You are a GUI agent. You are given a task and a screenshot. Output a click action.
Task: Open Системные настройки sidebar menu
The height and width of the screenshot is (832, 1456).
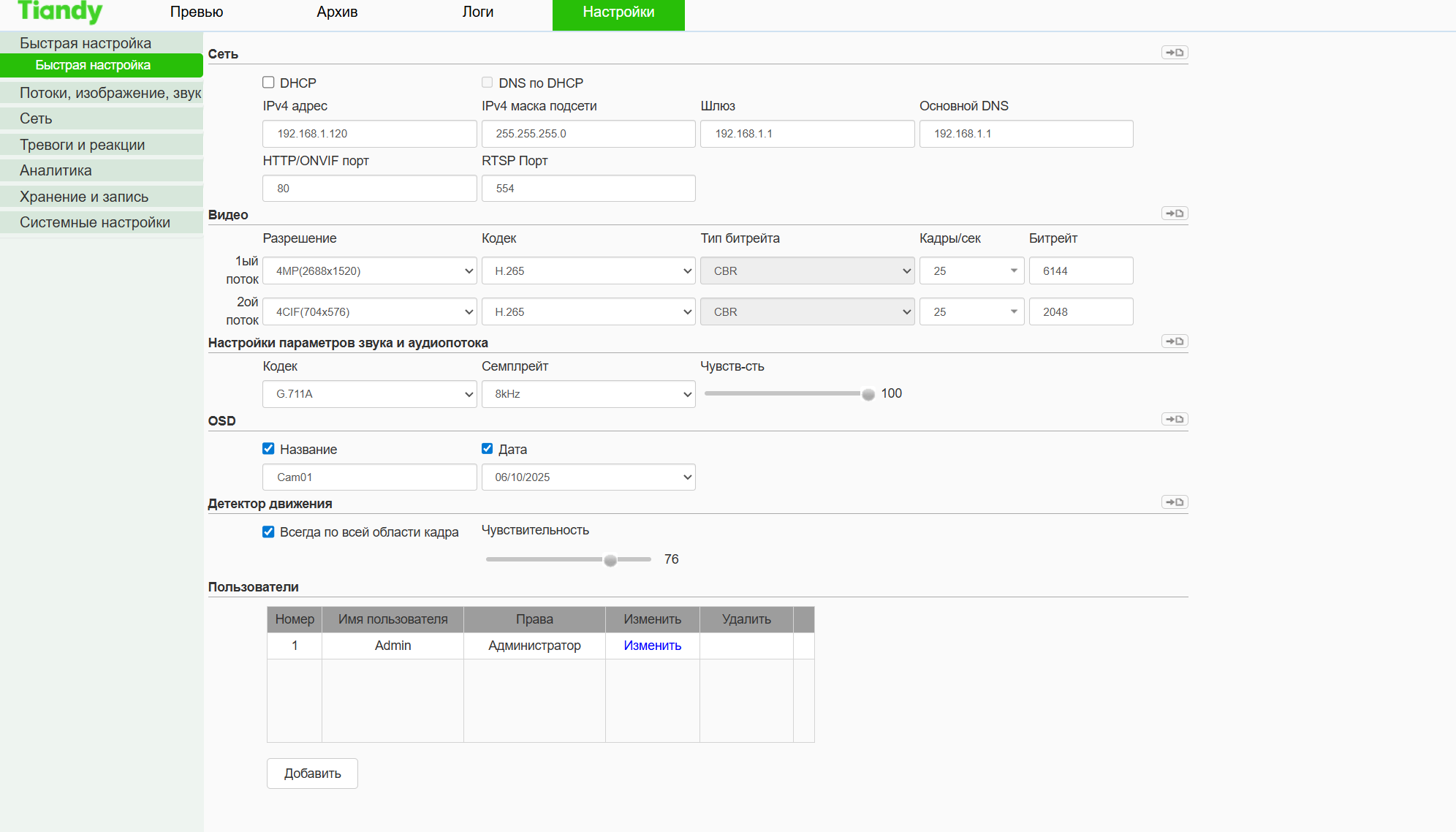point(95,222)
